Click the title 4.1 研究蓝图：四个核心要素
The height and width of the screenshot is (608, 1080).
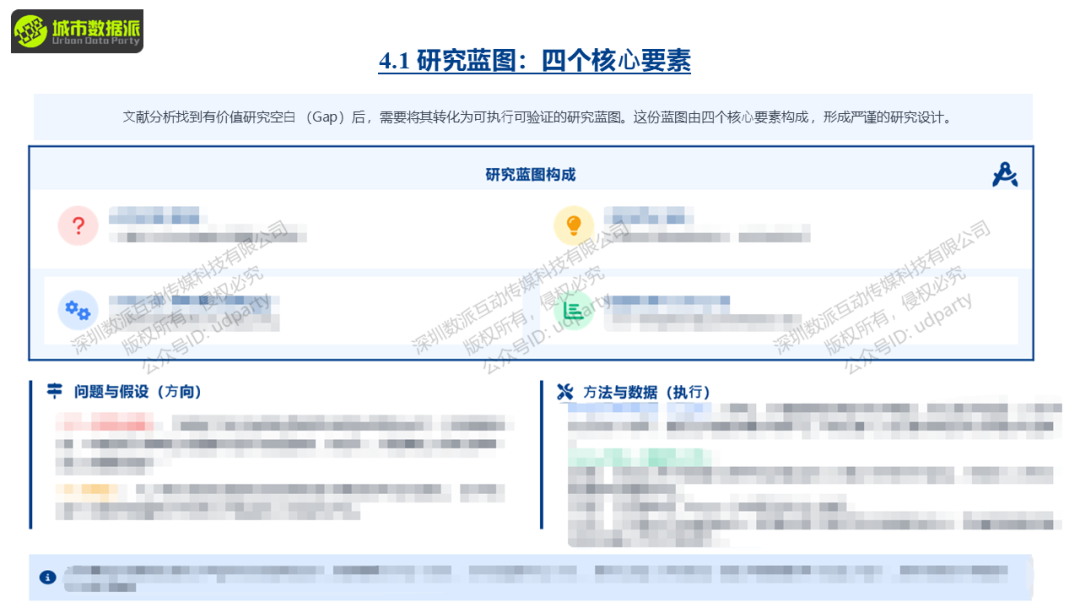click(x=534, y=61)
